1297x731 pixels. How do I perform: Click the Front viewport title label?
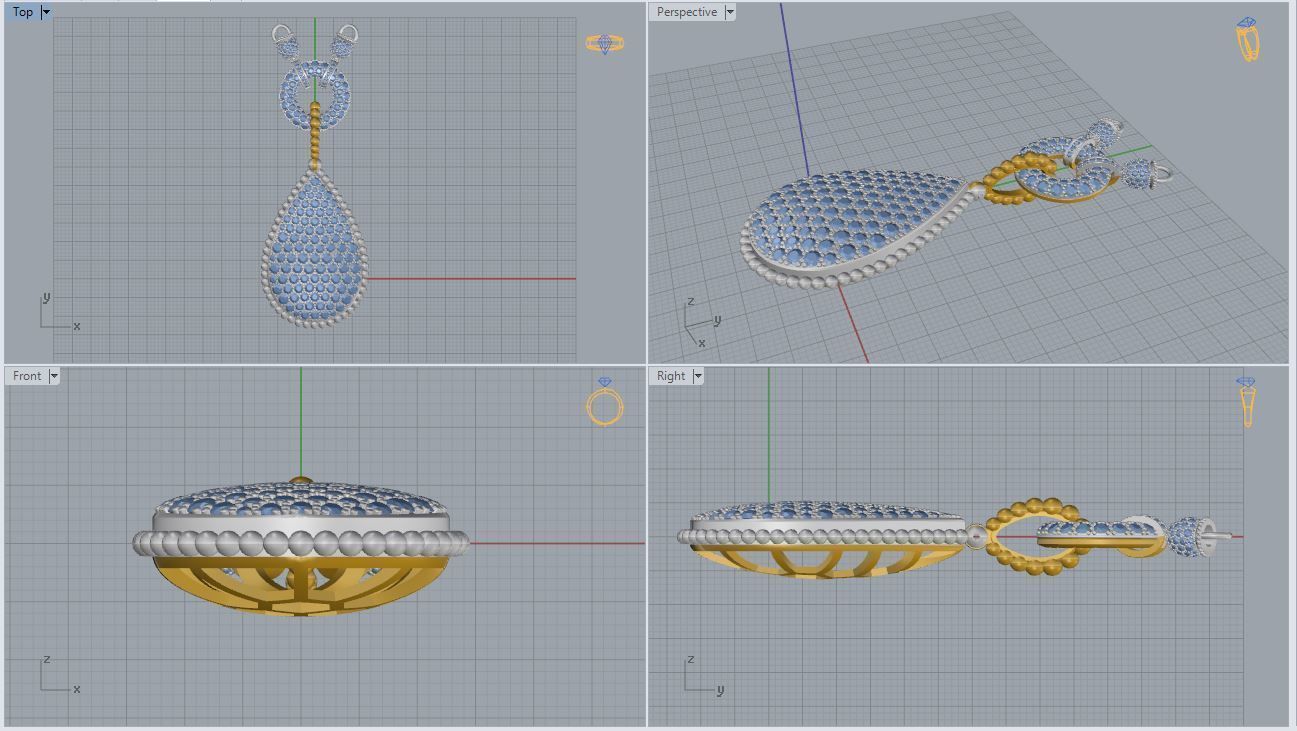[x=27, y=376]
